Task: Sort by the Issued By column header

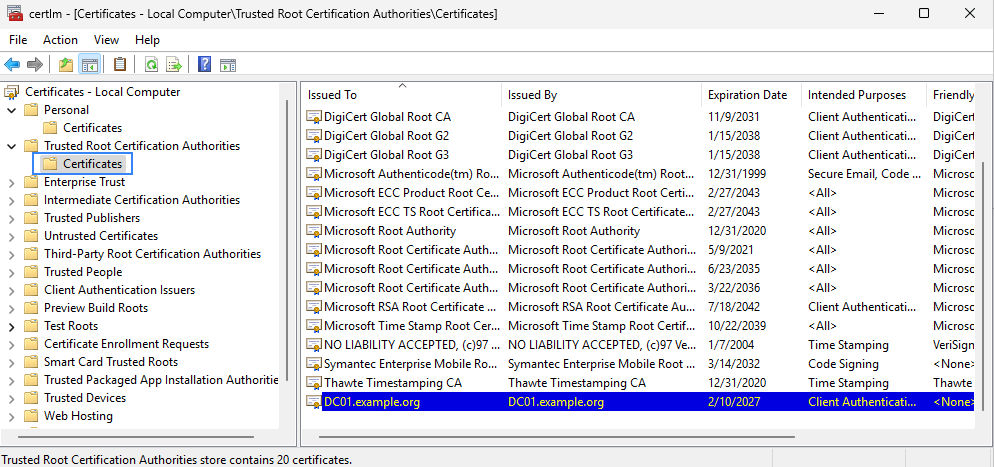Action: click(602, 95)
